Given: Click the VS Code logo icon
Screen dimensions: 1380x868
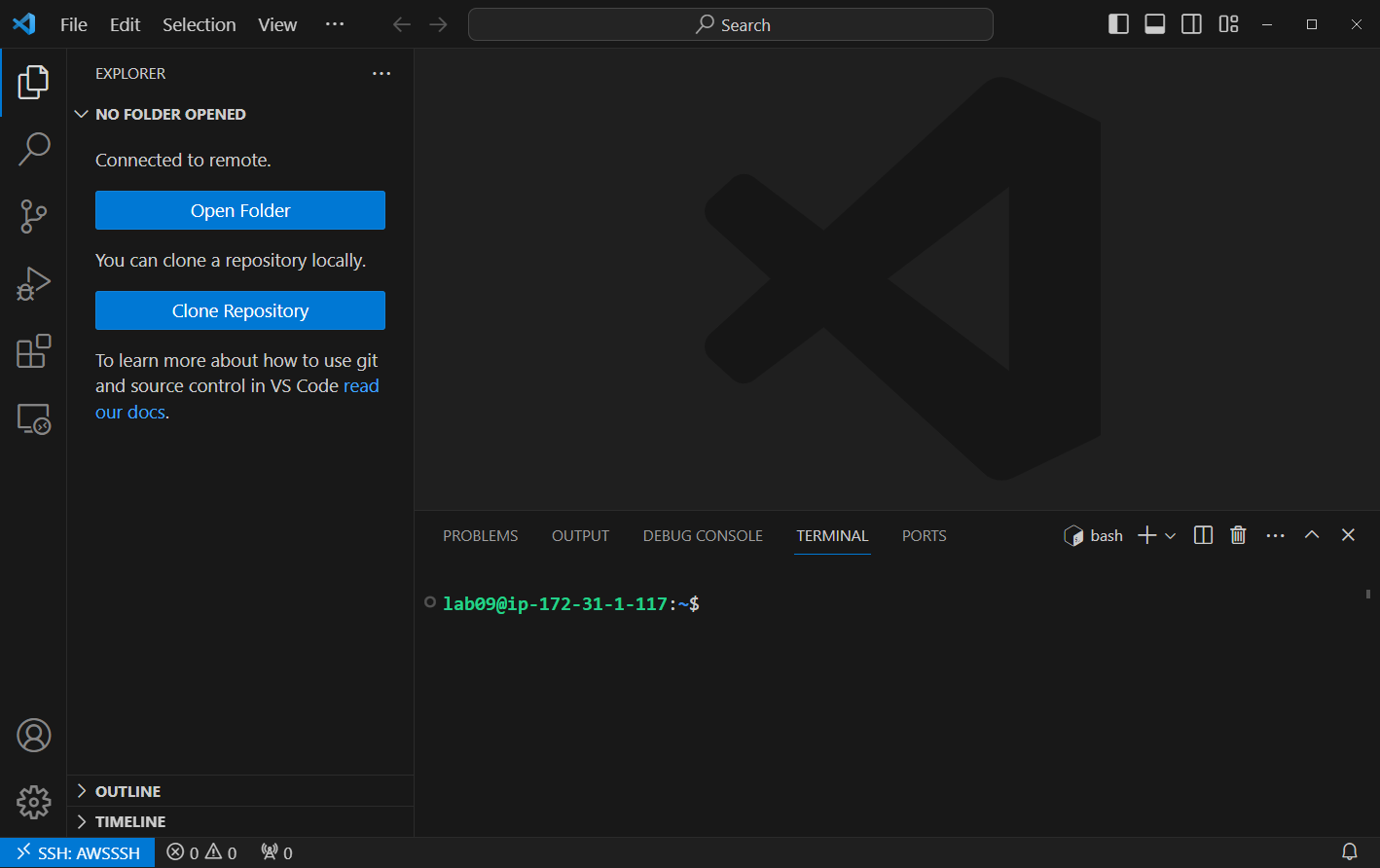Looking at the screenshot, I should tap(24, 24).
